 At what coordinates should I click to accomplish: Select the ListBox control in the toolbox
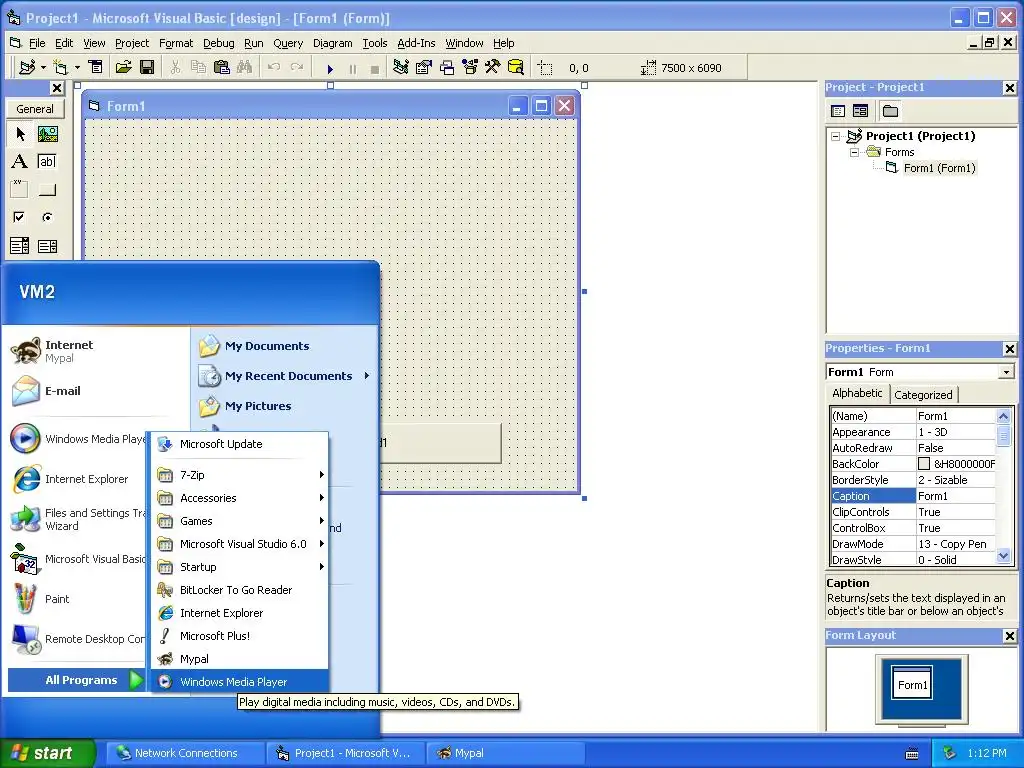pyautogui.click(x=47, y=246)
